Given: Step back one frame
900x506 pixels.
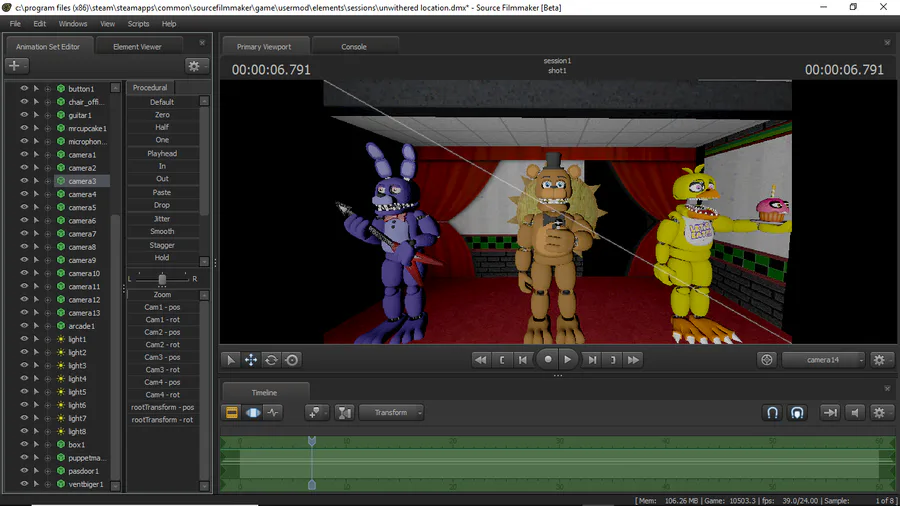Looking at the screenshot, I should tap(523, 360).
